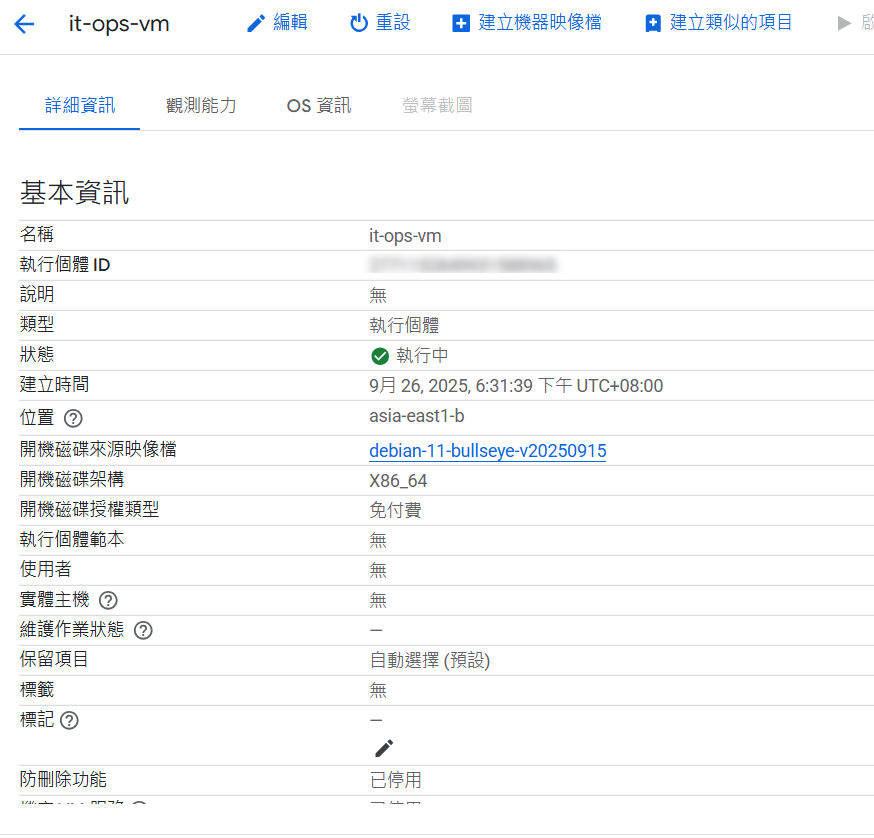Click the name value it-ops-vm

[405, 236]
